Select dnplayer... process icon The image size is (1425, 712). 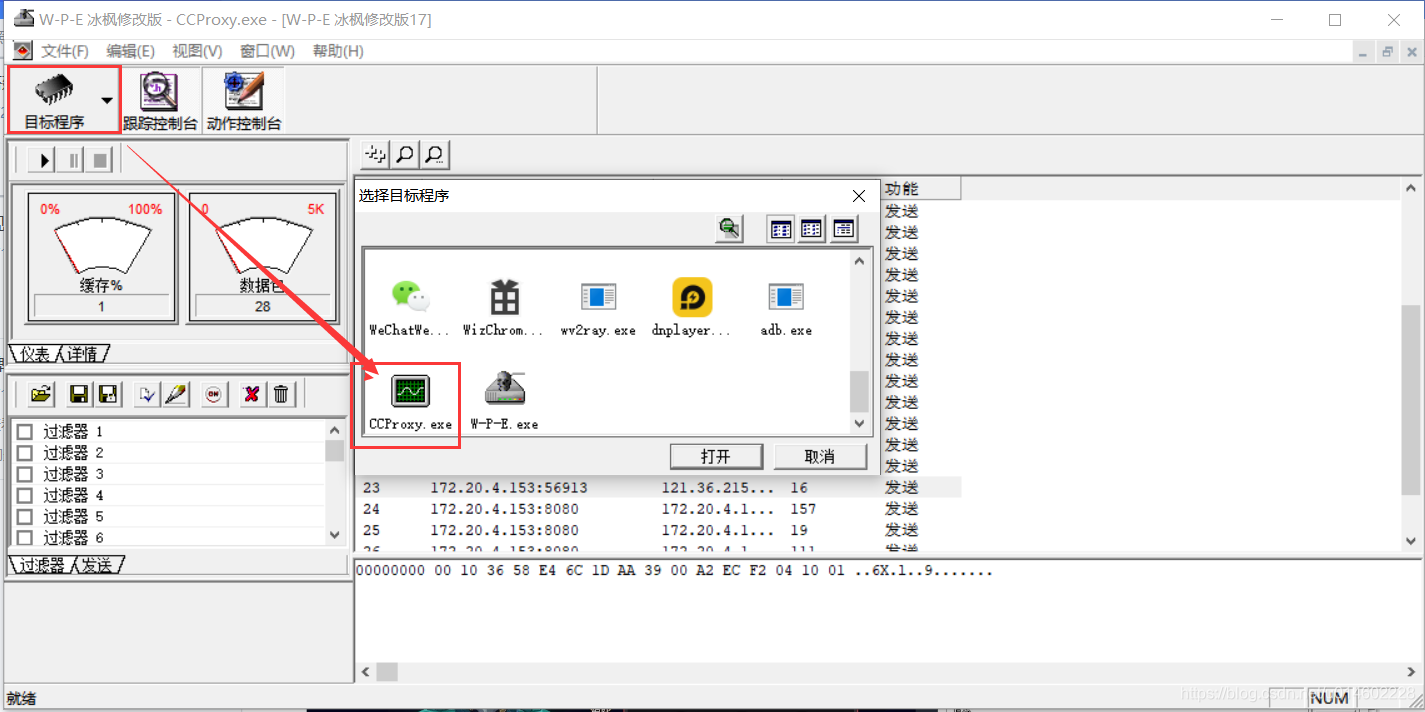point(692,296)
